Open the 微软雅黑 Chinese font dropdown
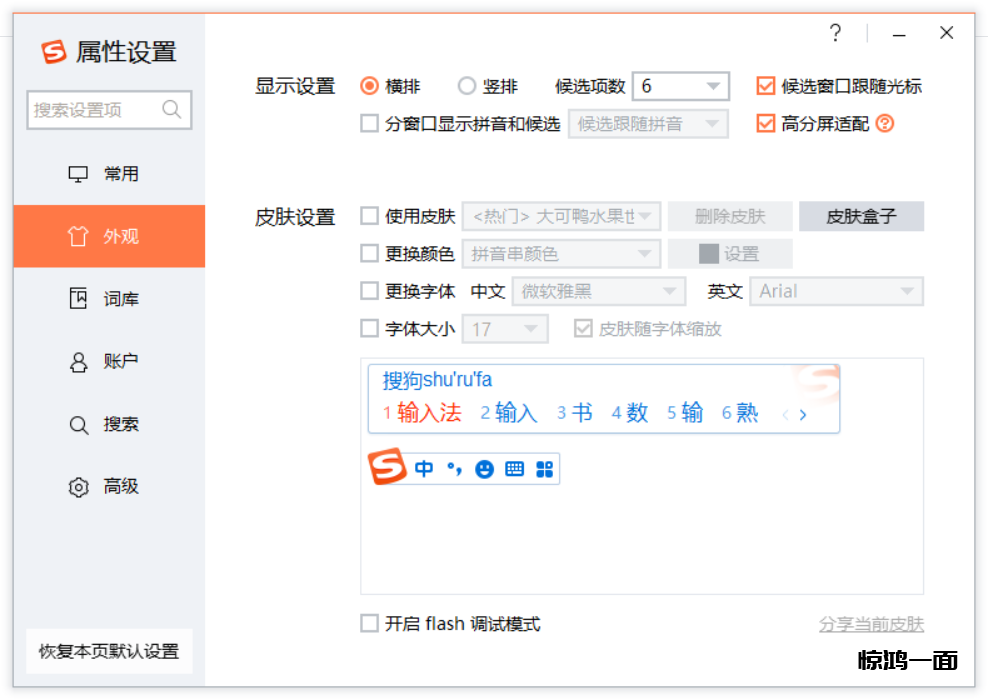Image resolution: width=988 pixels, height=700 pixels. (x=598, y=291)
